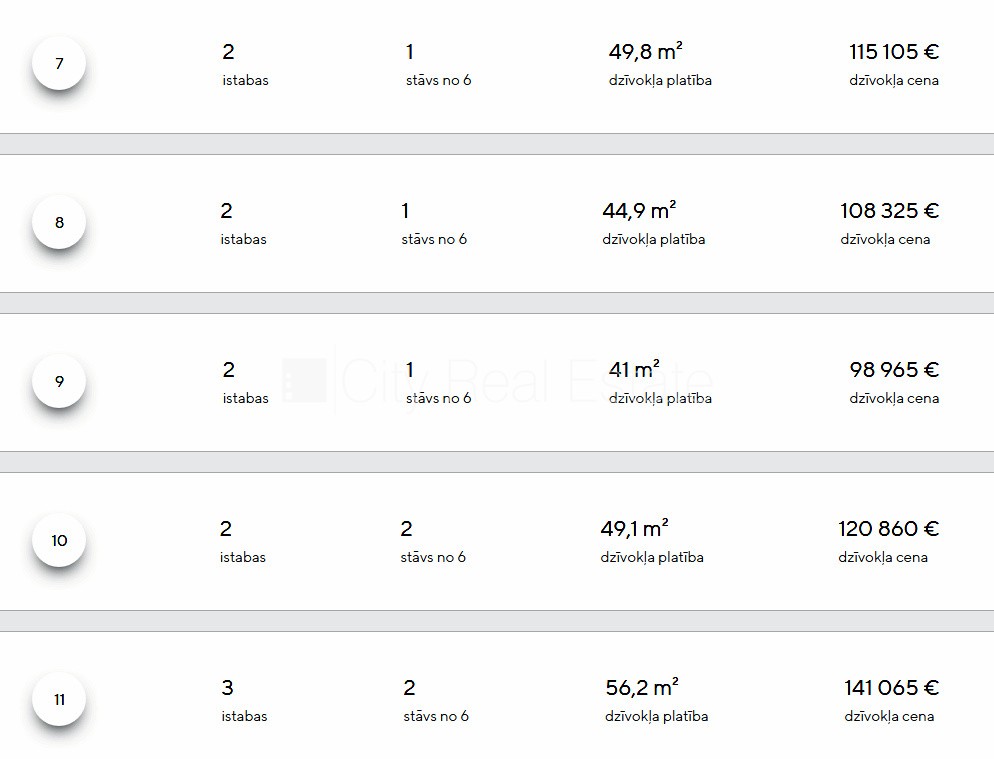Screen dimensions: 994x759
Task: Click the City Real Estate watermark logo
Action: [497, 383]
